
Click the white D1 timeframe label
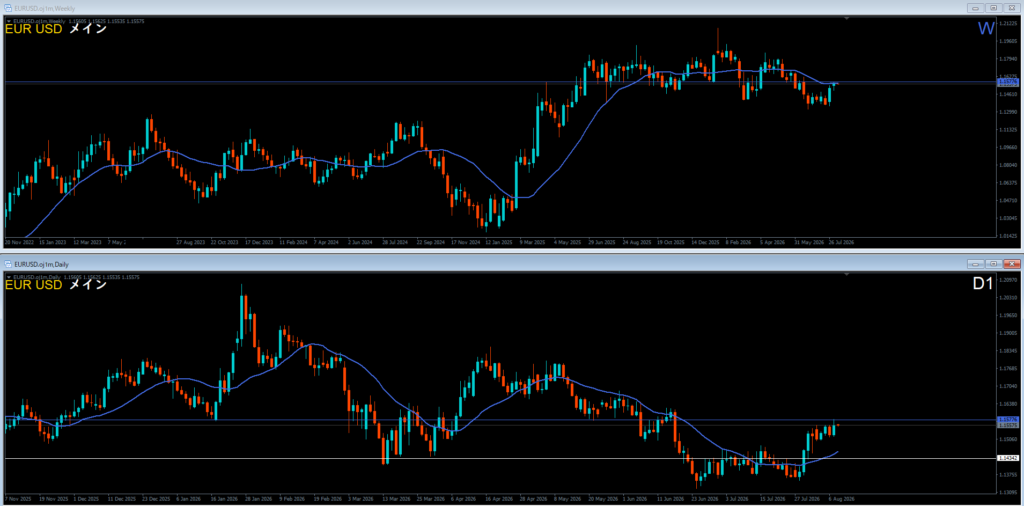(x=984, y=285)
